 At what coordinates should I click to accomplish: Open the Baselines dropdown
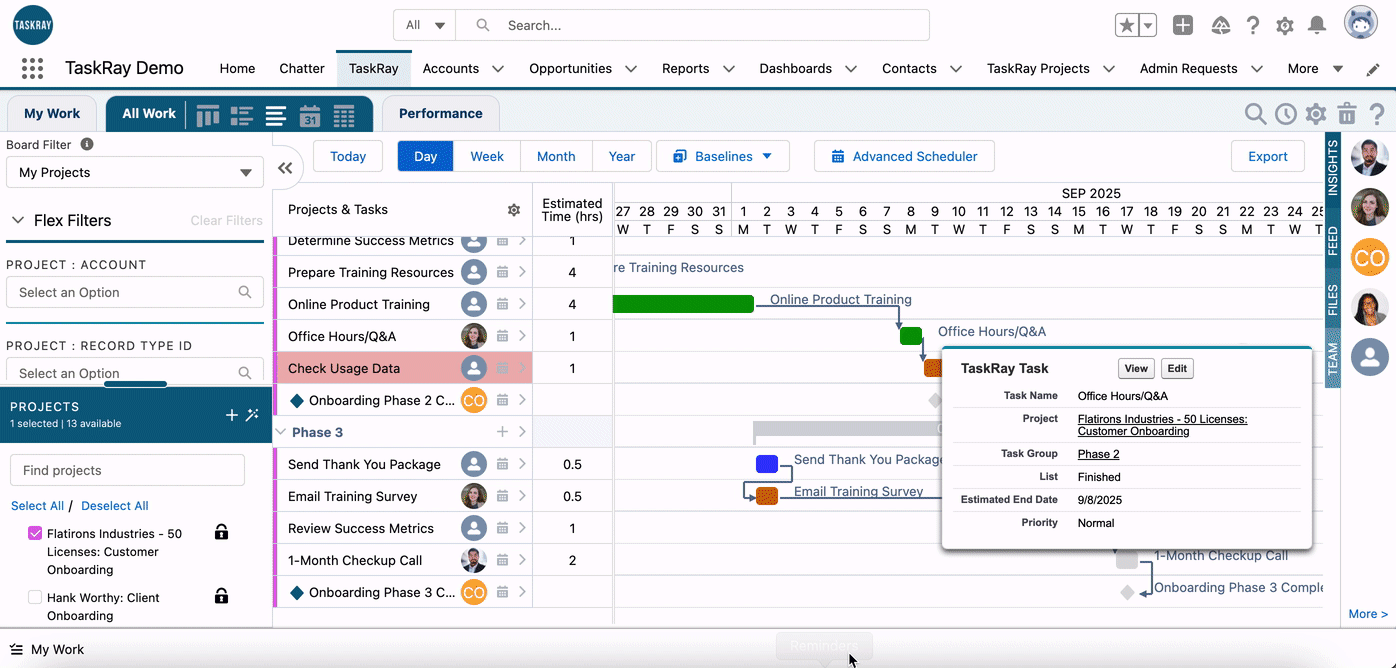pos(723,156)
